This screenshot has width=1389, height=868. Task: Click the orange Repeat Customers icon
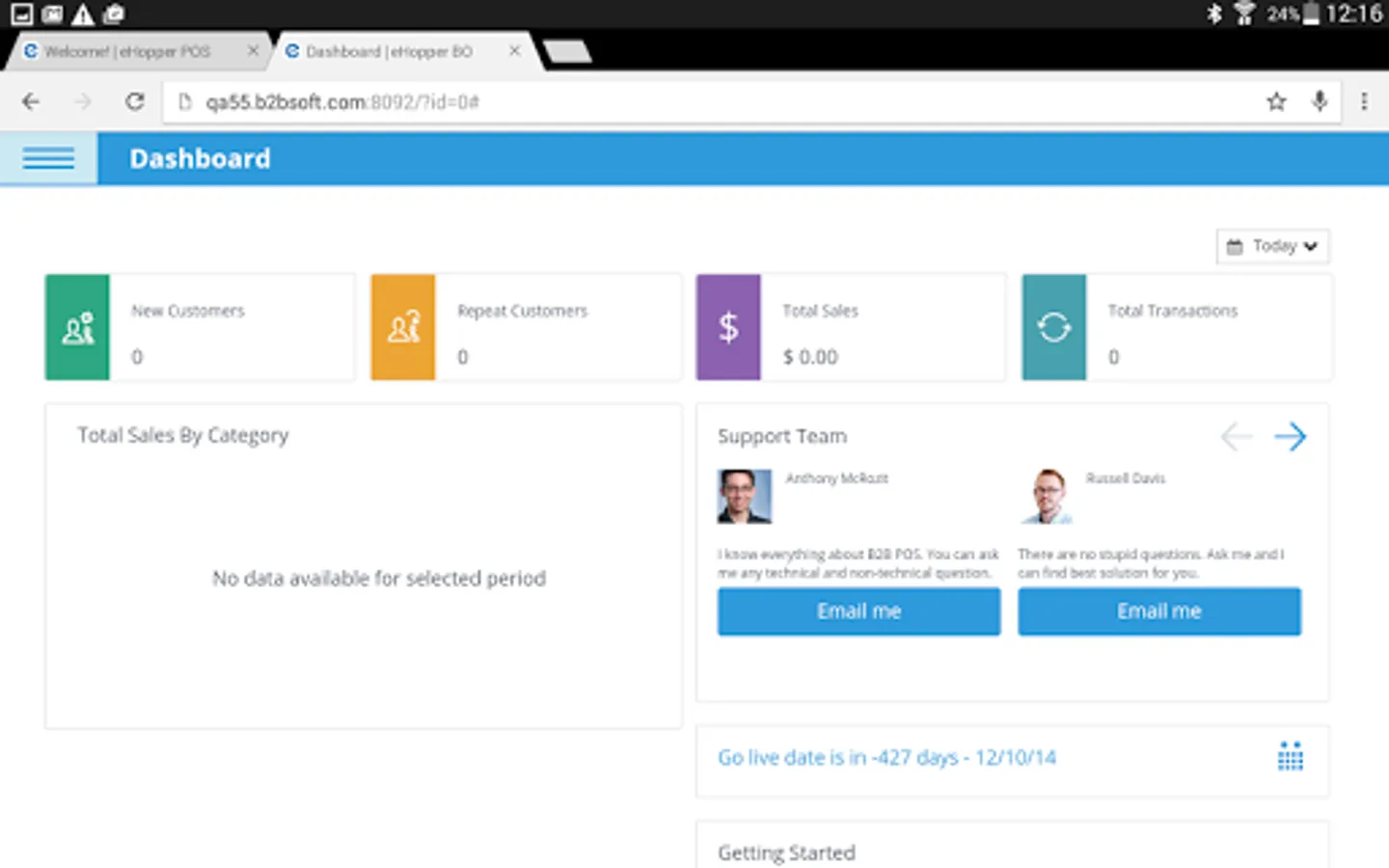tap(402, 327)
